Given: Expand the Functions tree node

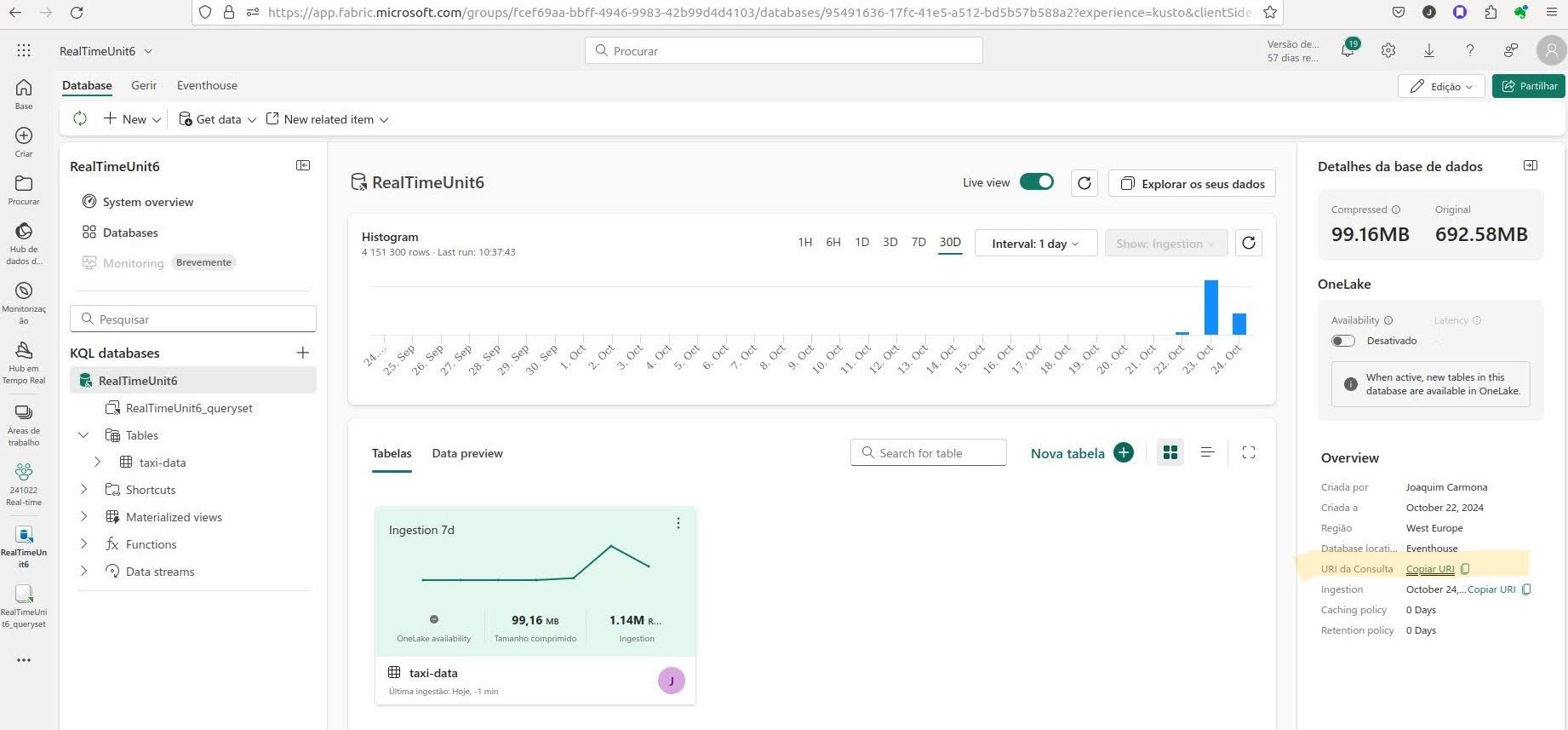Looking at the screenshot, I should [83, 544].
